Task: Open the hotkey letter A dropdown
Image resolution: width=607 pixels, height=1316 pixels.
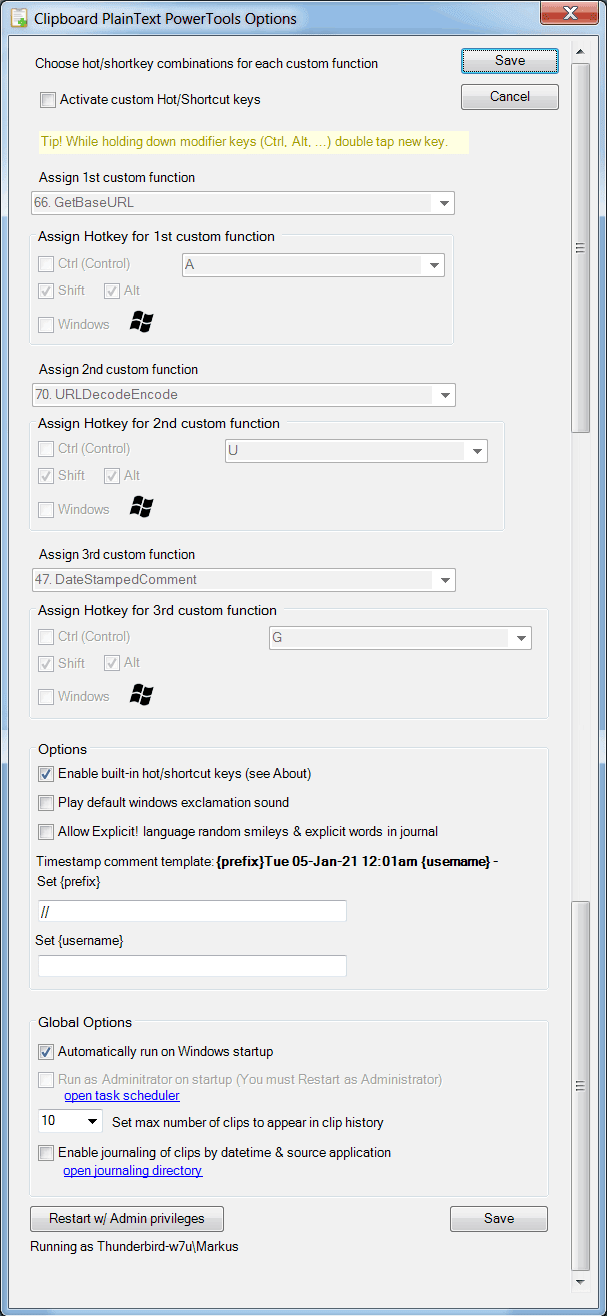Action: 313,265
